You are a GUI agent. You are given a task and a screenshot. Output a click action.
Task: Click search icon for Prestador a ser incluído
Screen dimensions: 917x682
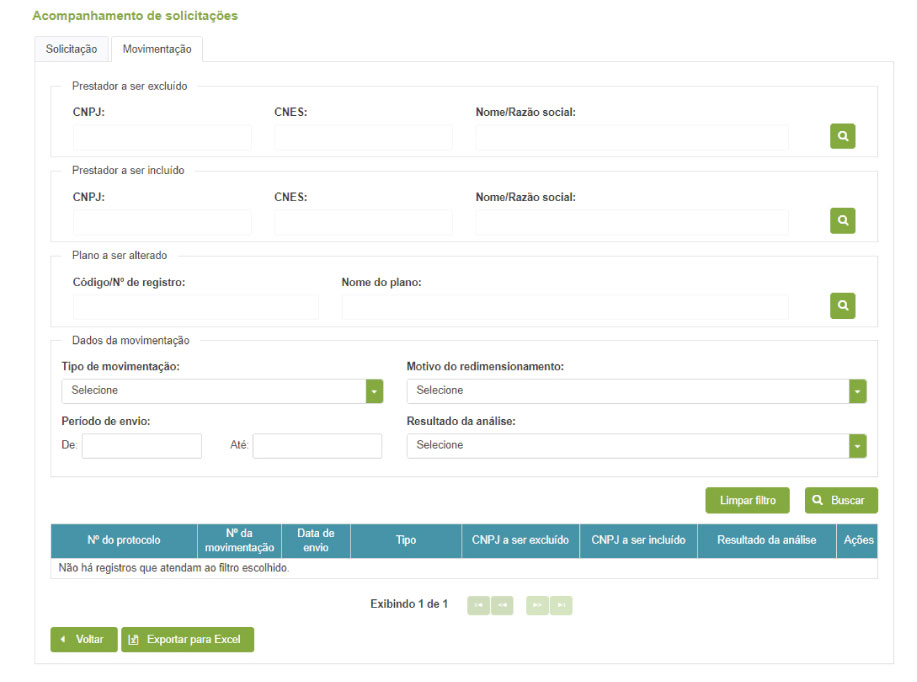842,221
